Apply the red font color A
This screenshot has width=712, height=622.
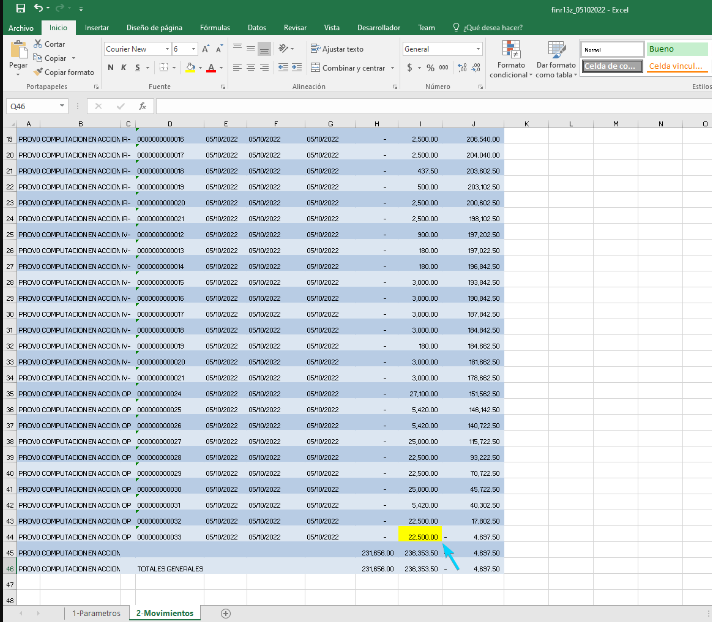[211, 68]
